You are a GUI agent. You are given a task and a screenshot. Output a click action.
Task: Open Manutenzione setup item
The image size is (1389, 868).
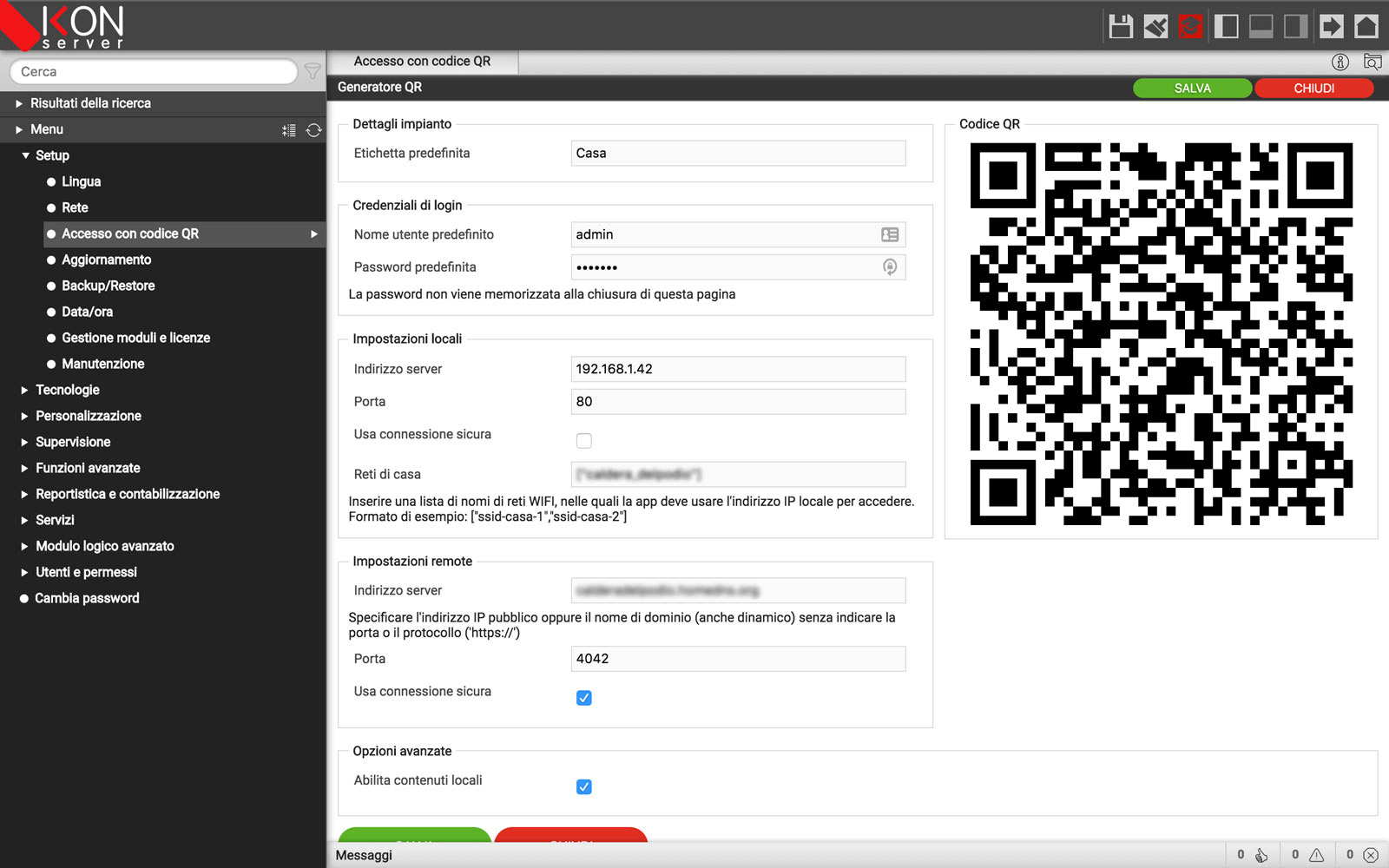(x=102, y=364)
